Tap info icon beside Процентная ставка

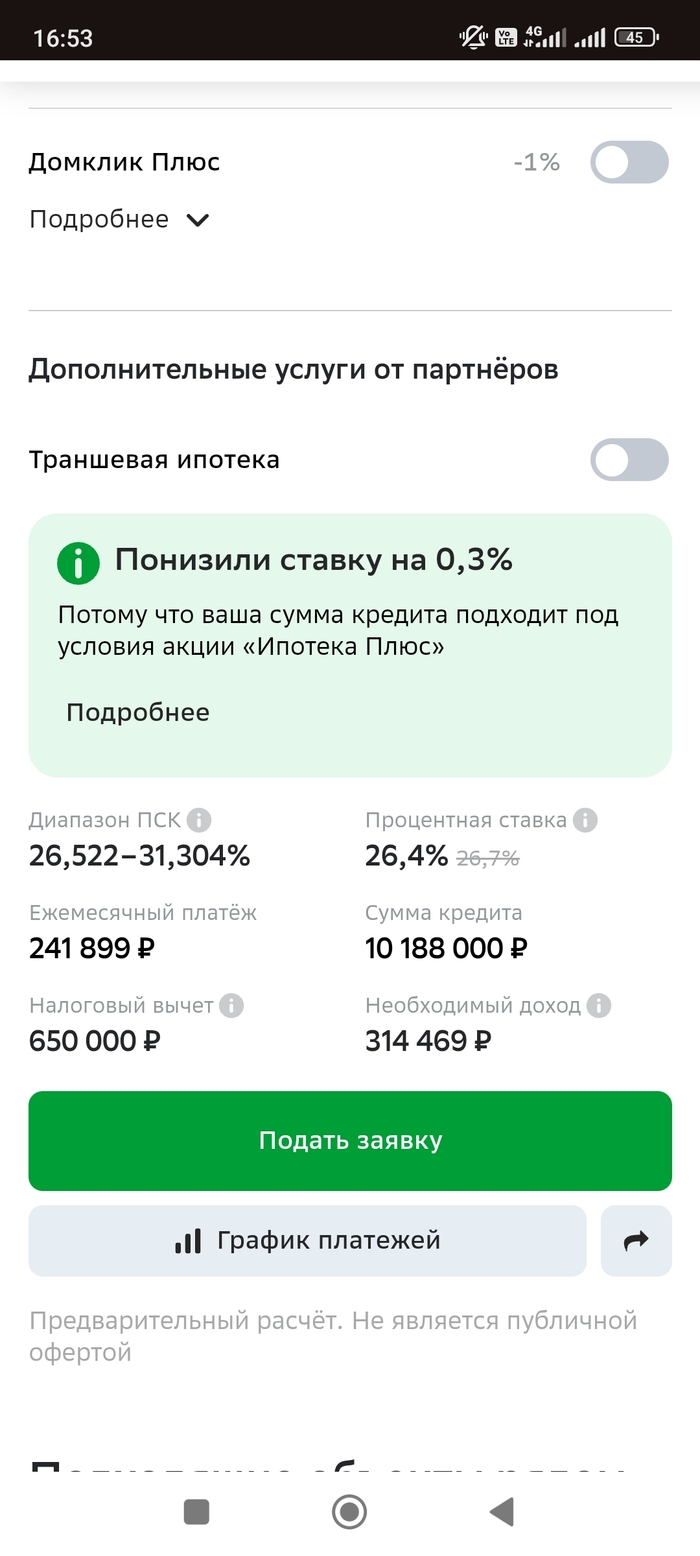(585, 821)
